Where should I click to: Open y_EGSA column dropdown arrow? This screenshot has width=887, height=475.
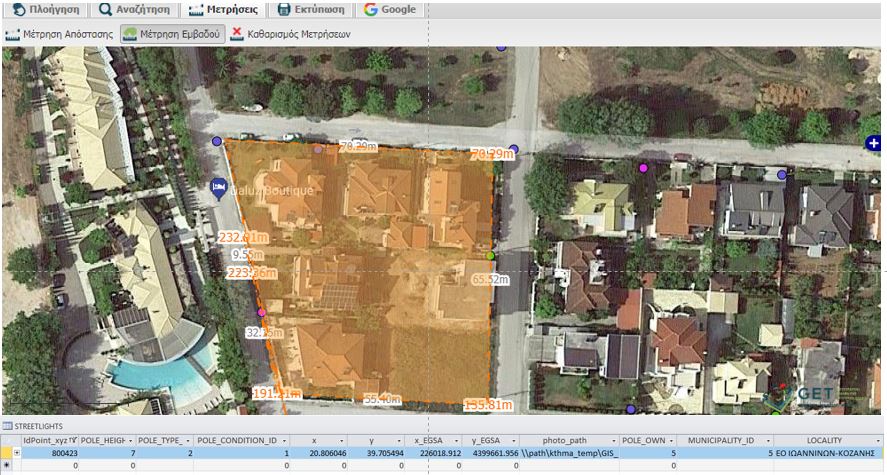click(x=514, y=441)
